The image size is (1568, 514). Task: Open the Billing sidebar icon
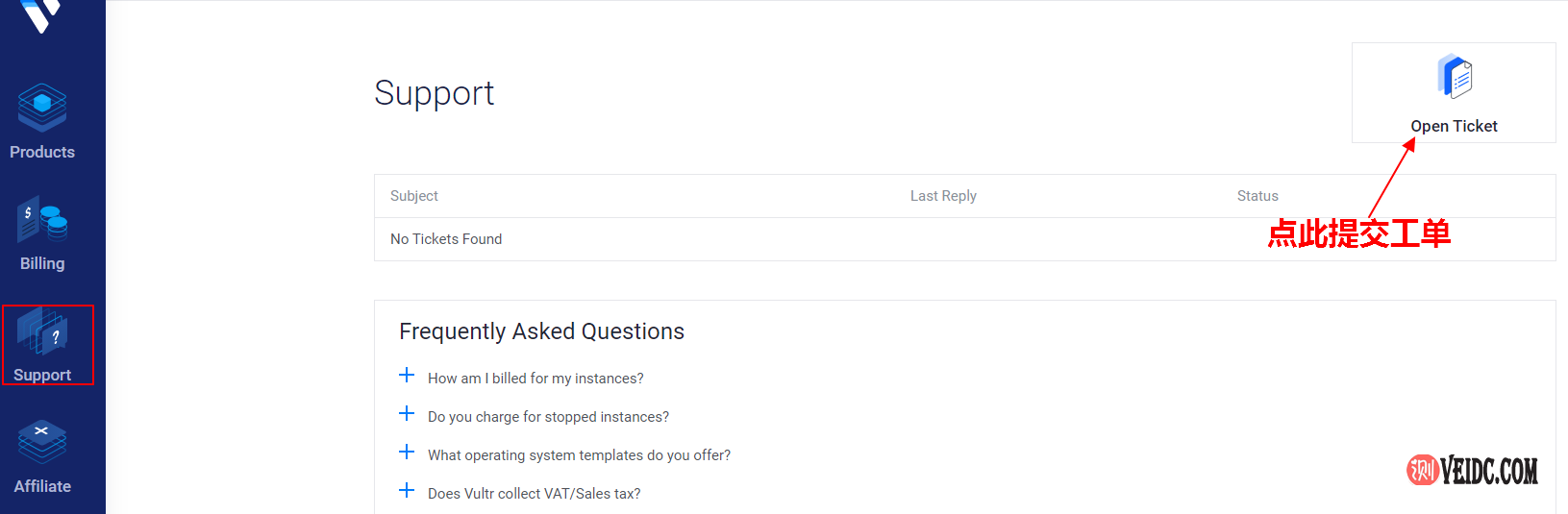[42, 220]
